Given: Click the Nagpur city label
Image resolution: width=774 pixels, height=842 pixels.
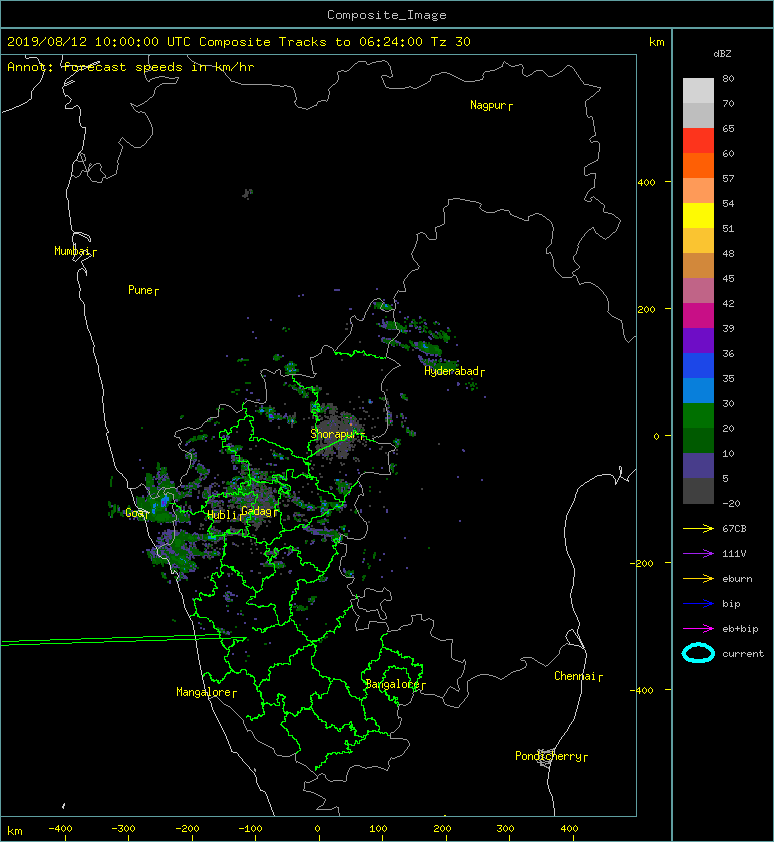Looking at the screenshot, I should (488, 105).
